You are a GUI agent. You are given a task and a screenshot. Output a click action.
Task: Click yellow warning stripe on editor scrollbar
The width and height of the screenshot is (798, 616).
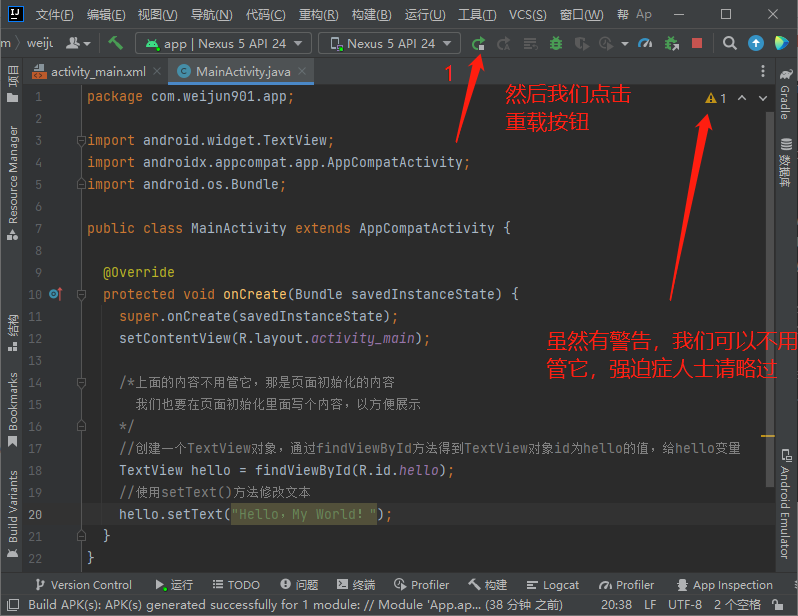(x=767, y=436)
